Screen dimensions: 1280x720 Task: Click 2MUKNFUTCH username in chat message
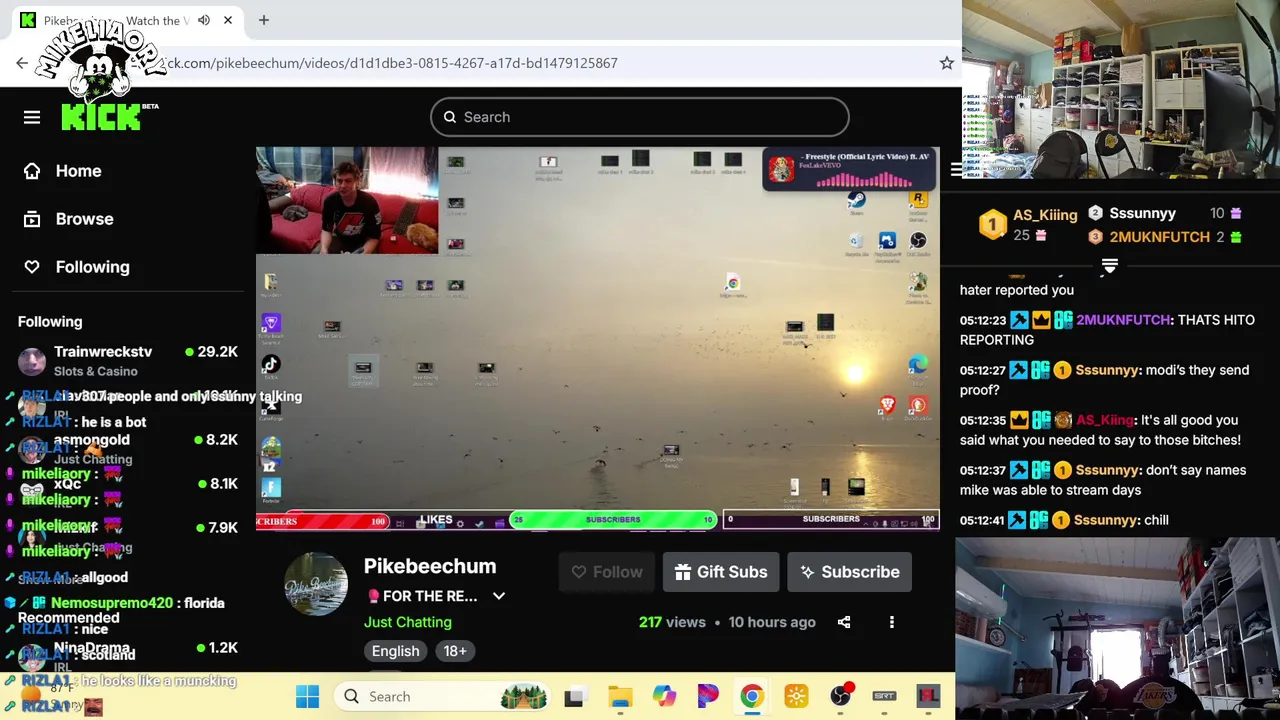1123,320
